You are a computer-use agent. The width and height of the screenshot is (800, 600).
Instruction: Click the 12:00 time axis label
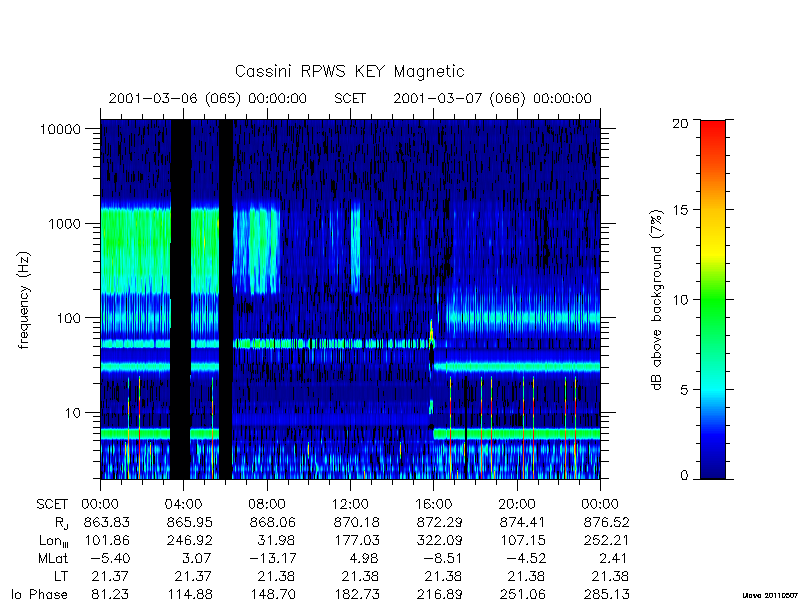pyautogui.click(x=350, y=505)
